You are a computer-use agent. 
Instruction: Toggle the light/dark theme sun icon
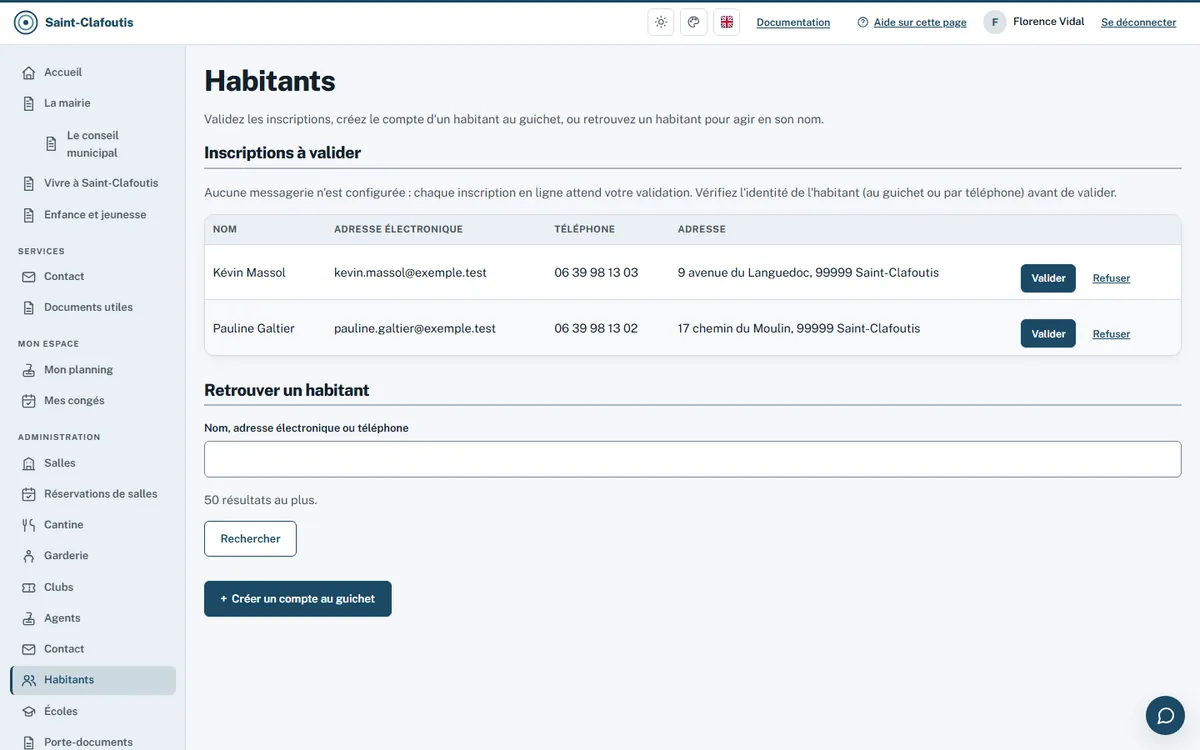(661, 22)
